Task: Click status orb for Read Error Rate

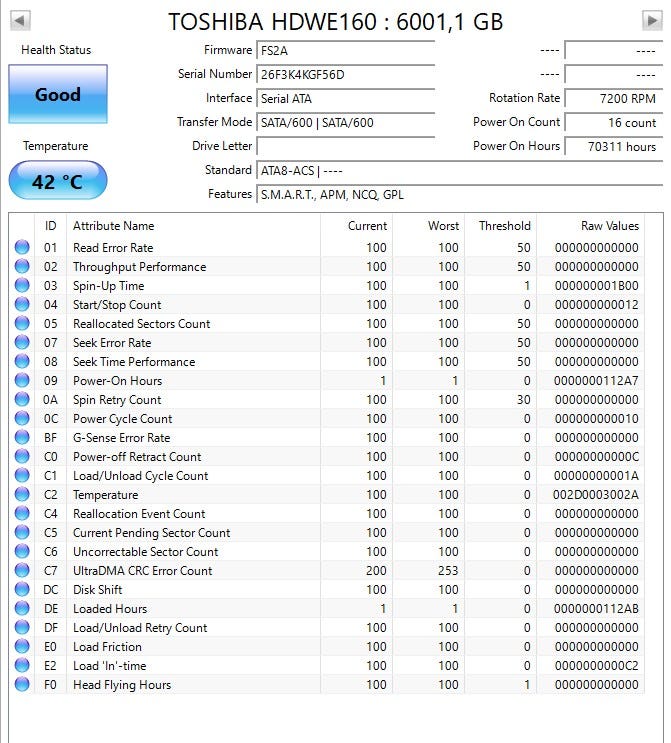Action: click(22, 247)
